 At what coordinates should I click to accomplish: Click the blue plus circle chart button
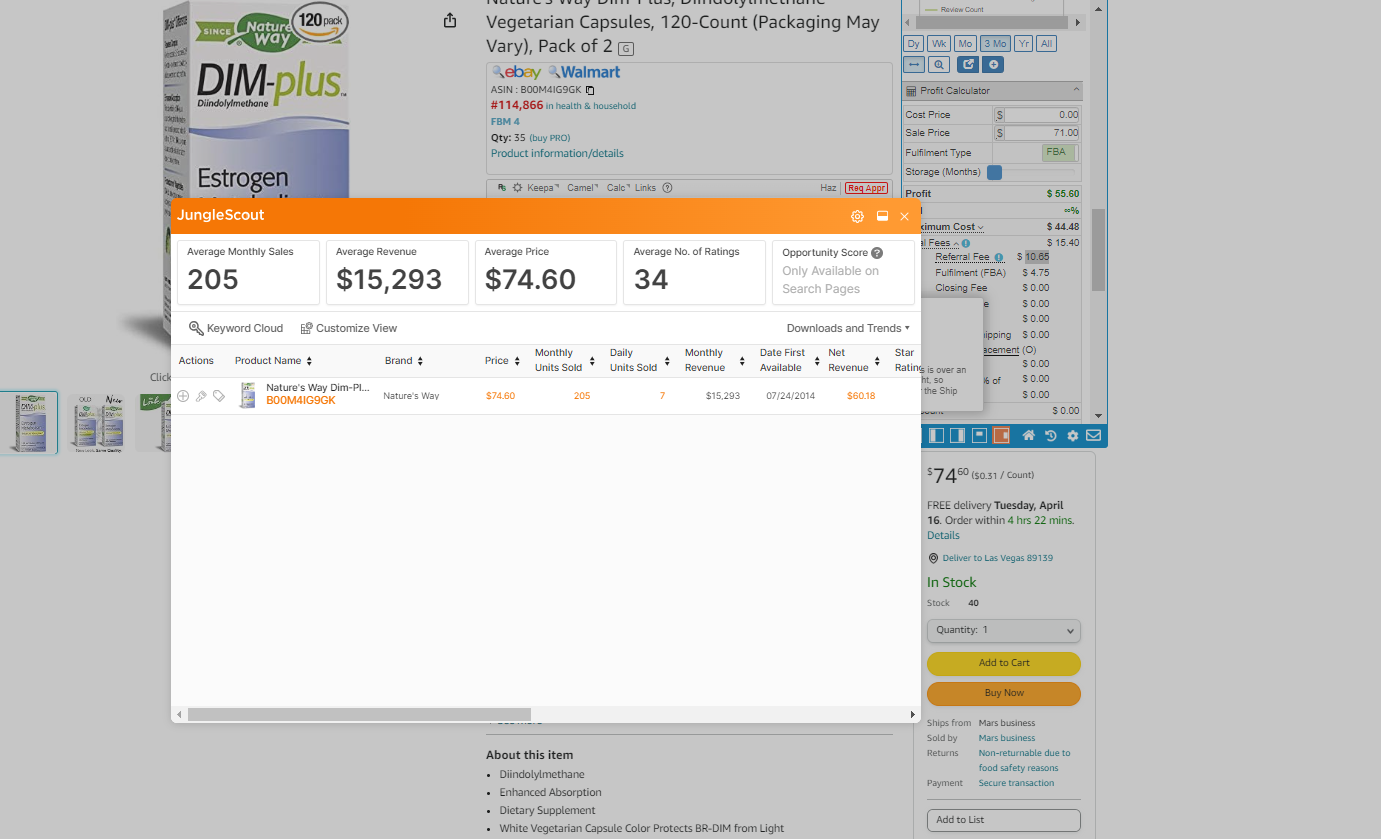coord(993,65)
